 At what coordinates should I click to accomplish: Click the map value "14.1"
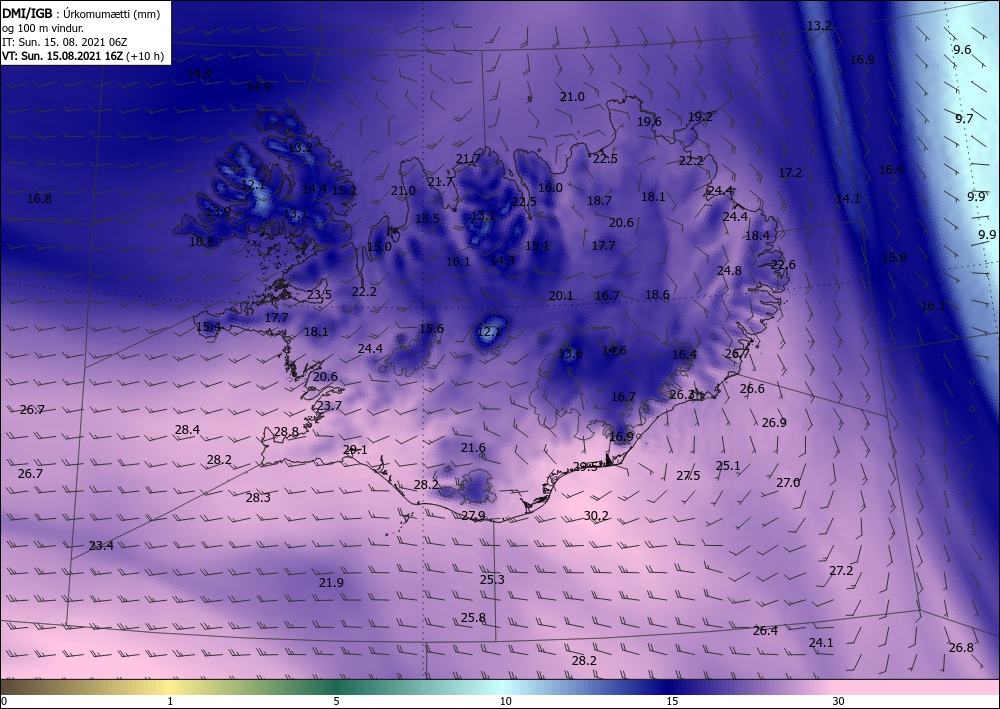[848, 199]
